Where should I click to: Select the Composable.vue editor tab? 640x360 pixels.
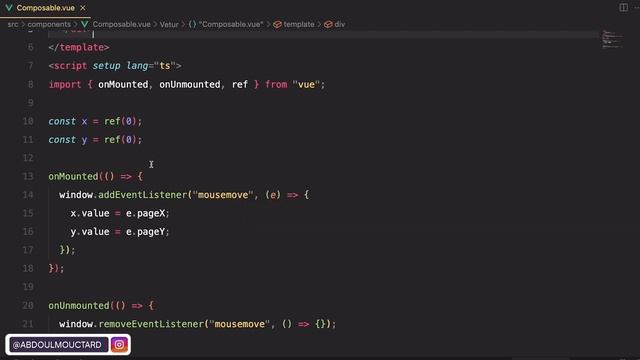tap(45, 8)
